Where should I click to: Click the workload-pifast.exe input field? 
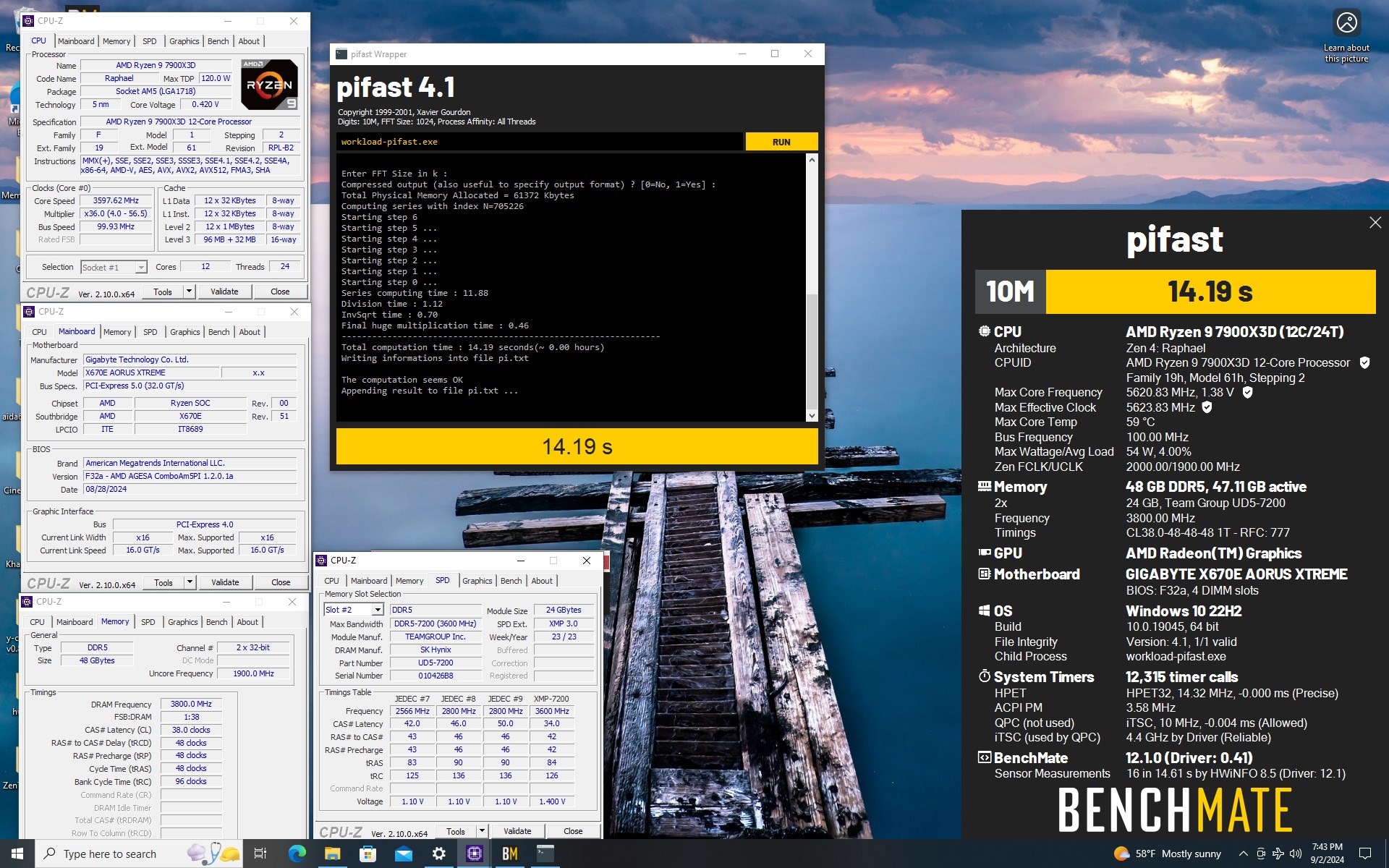click(x=539, y=142)
